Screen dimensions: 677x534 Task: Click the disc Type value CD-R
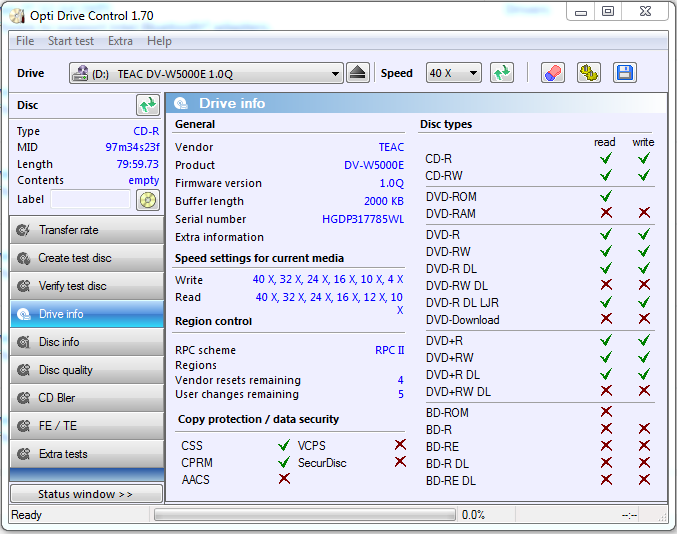point(146,131)
